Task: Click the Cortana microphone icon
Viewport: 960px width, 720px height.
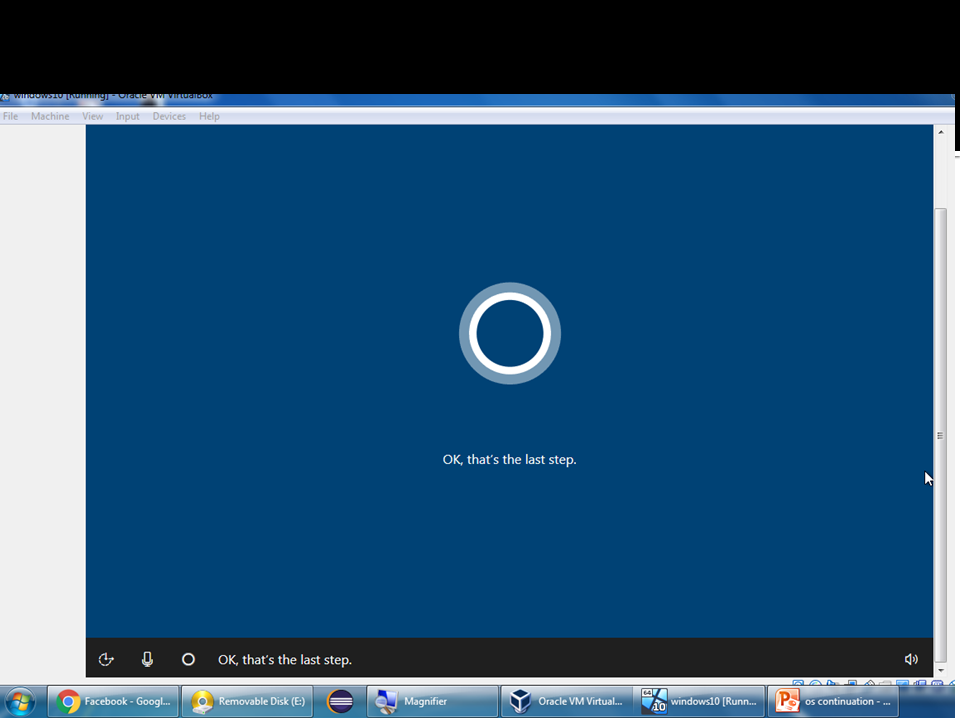Action: (147, 659)
